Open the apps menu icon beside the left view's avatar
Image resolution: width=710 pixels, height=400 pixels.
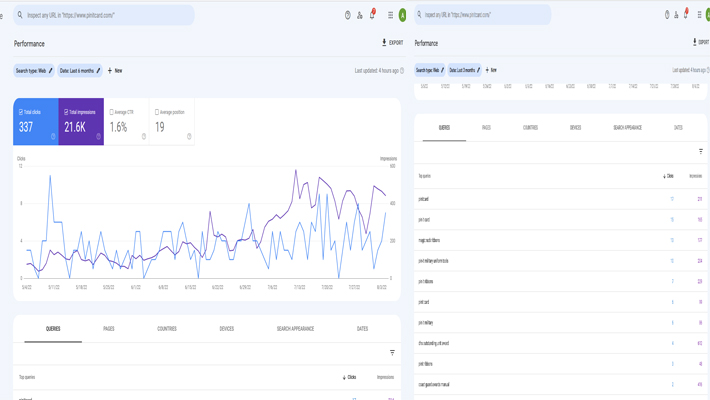point(390,15)
